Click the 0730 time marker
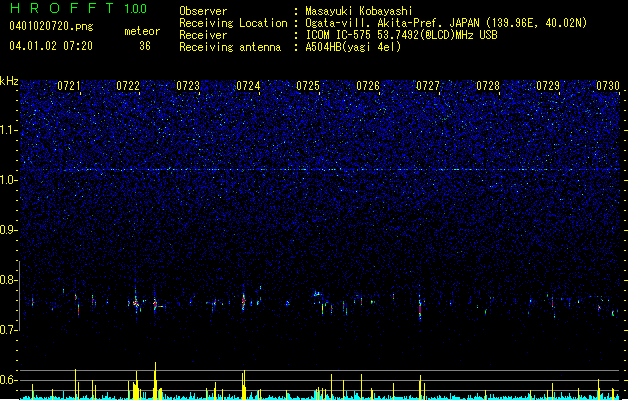This screenshot has height=400, width=629. point(608,86)
